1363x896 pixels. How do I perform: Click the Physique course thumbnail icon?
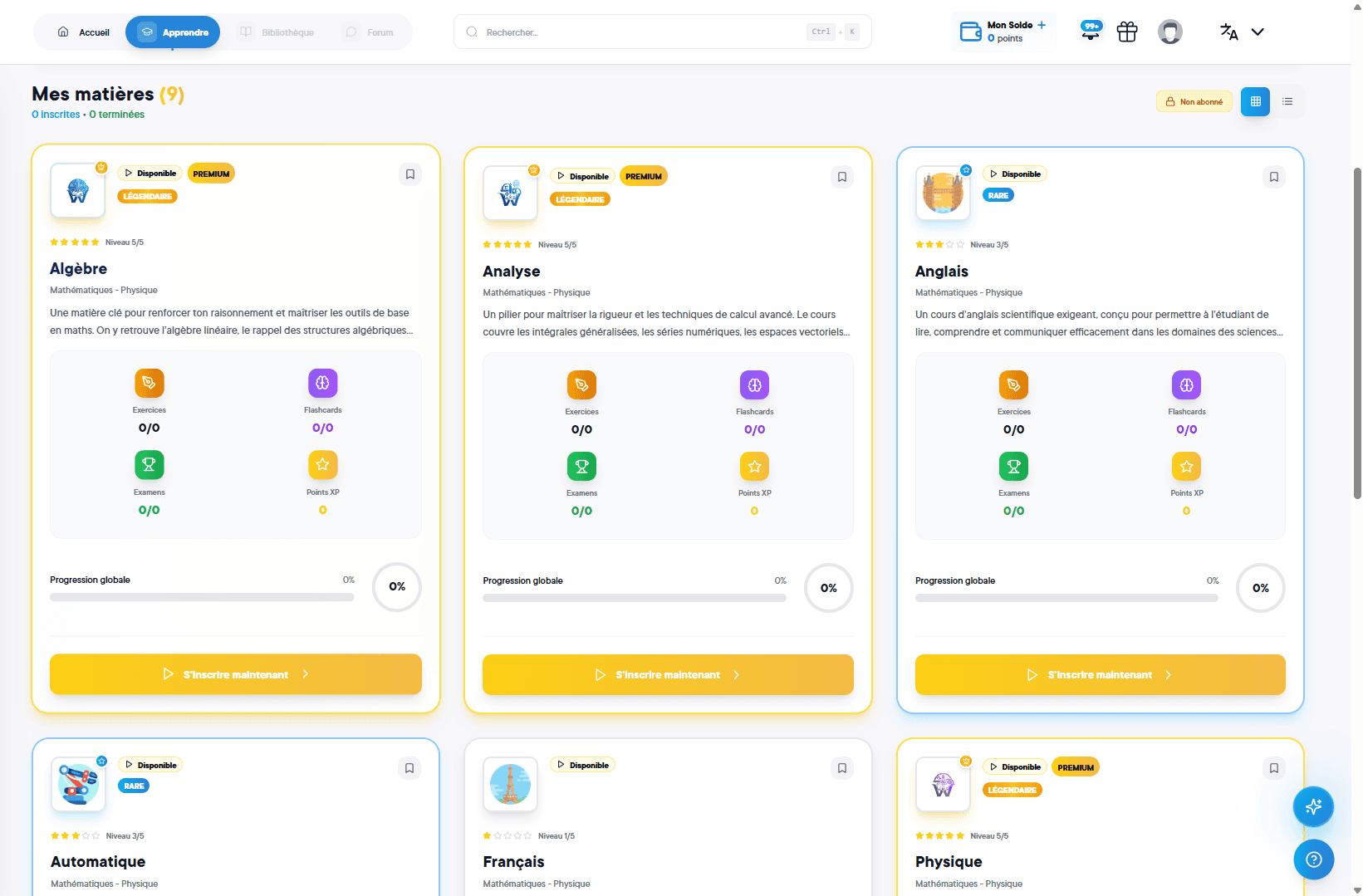(x=943, y=784)
